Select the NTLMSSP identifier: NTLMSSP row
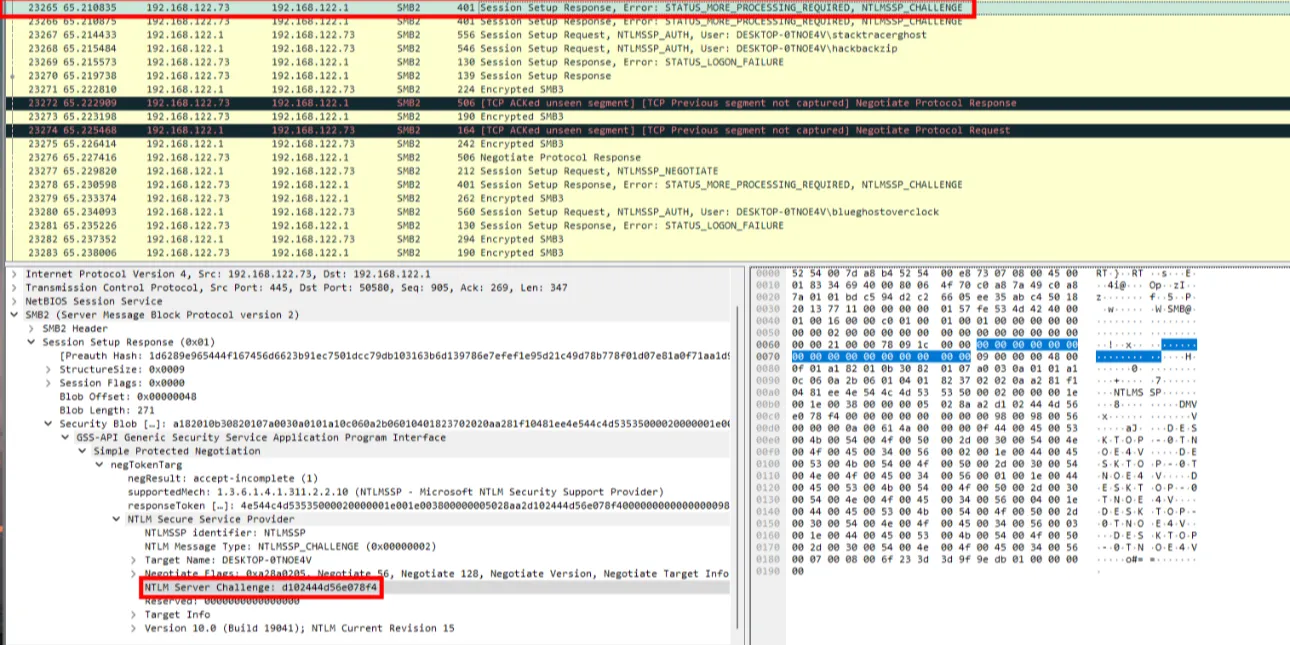The image size is (1290, 645). (368, 533)
